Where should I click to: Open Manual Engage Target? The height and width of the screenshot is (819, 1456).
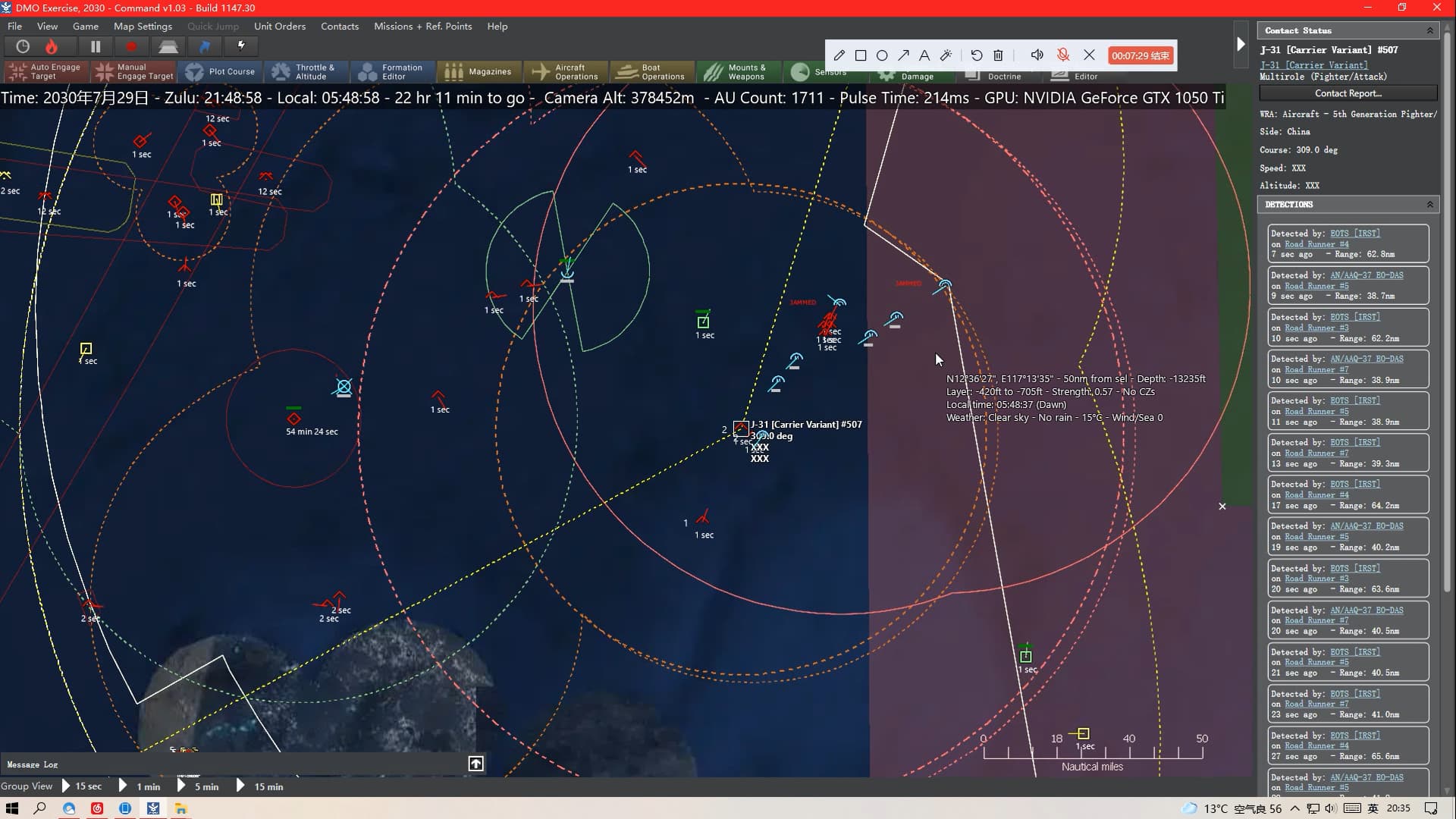(x=133, y=71)
